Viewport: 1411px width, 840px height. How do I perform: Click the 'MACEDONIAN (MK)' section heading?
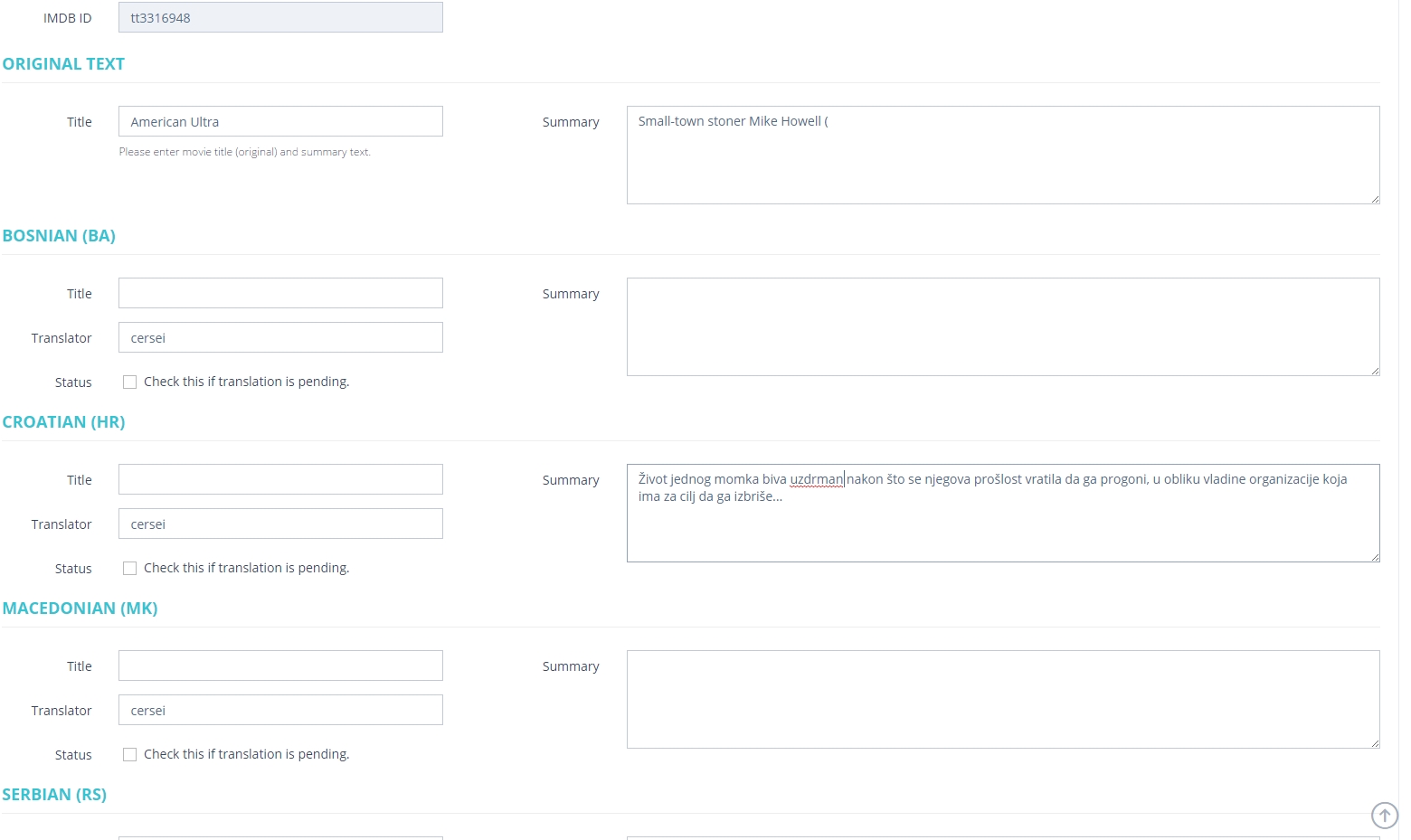80,609
